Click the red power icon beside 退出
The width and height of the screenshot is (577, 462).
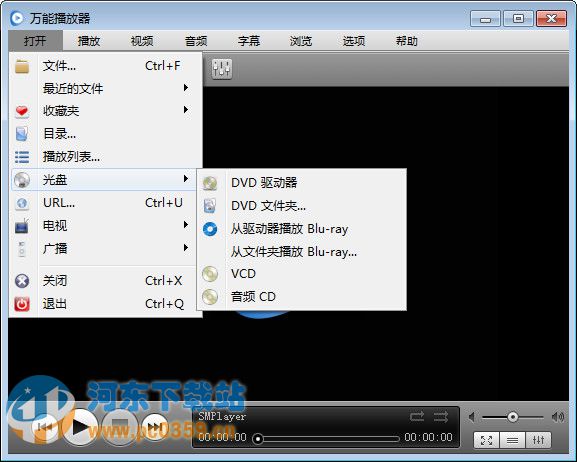click(x=22, y=304)
